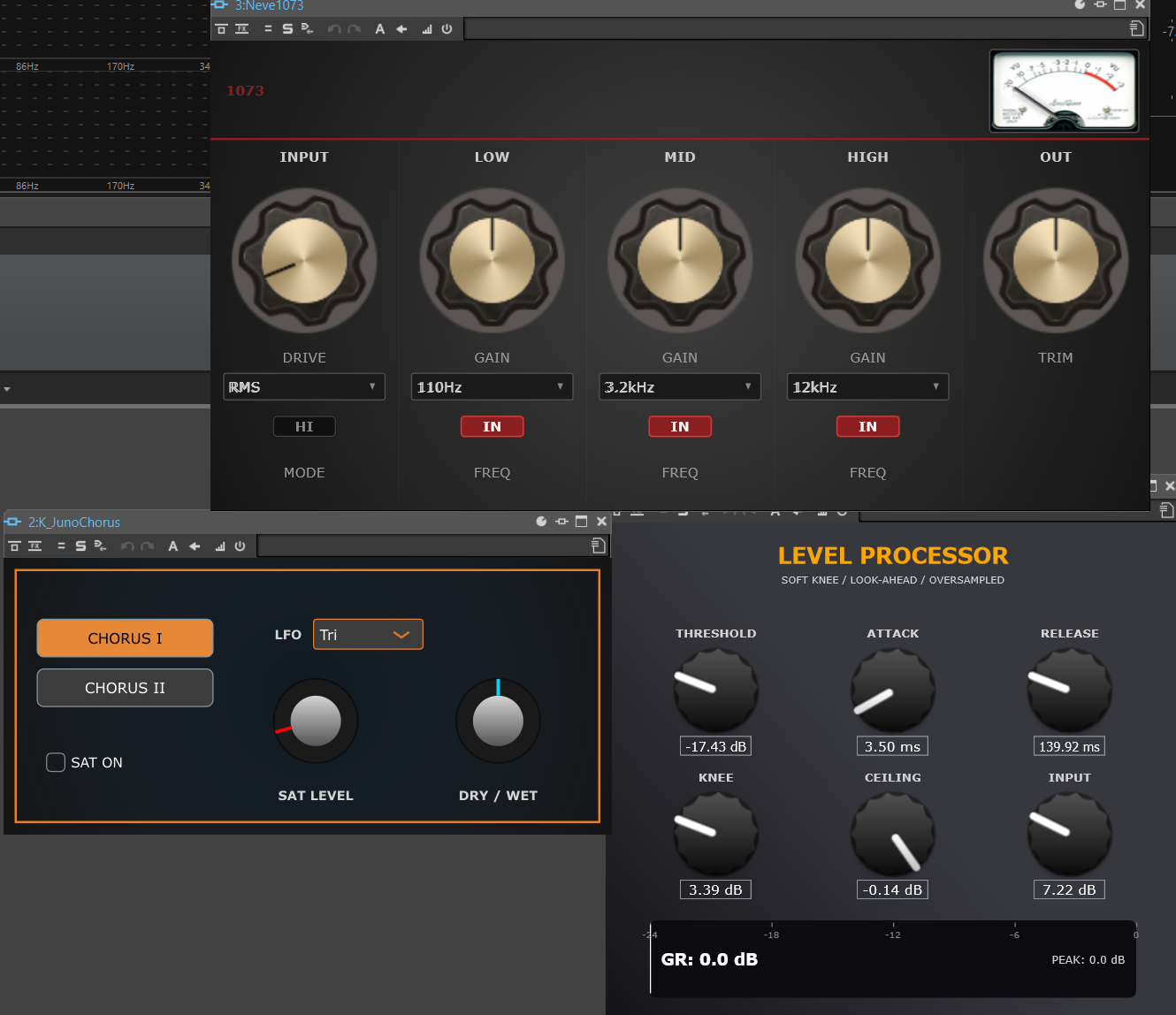The width and height of the screenshot is (1176, 1015).
Task: Click the MID gain knob on Neve1073
Action: [680, 261]
